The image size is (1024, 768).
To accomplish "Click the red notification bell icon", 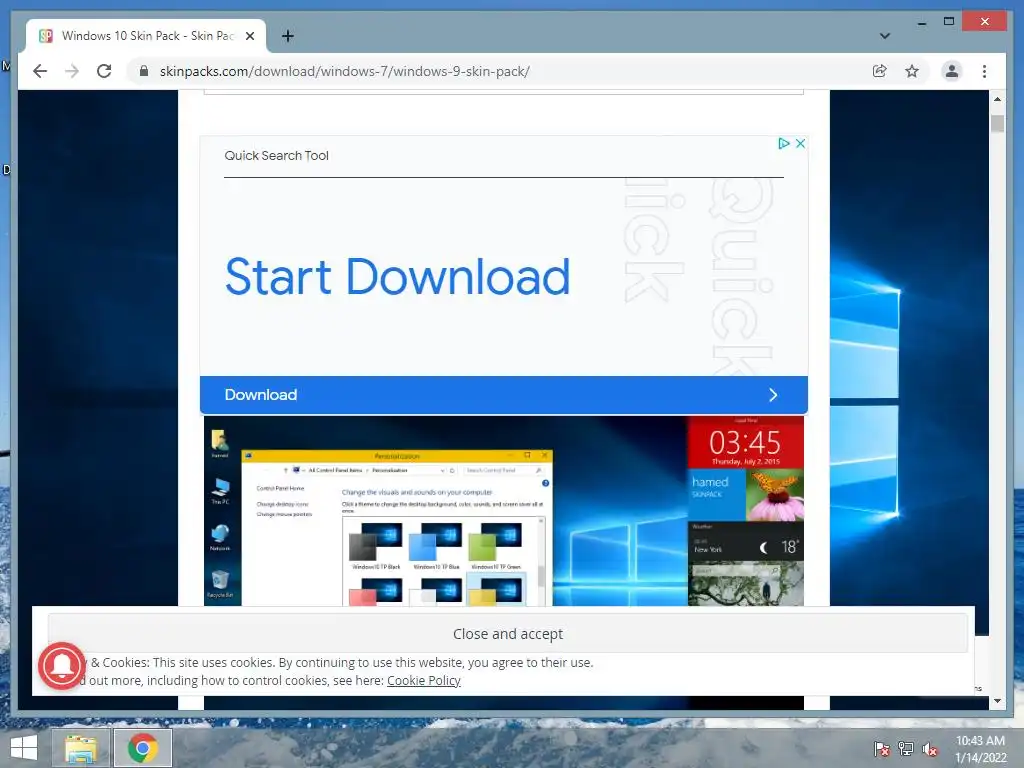I will pos(62,665).
